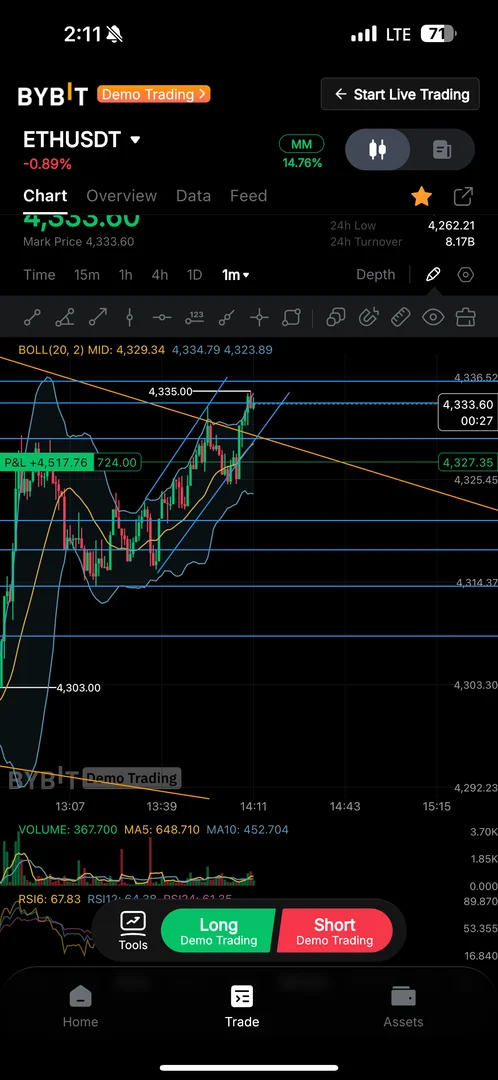
Task: Open the Depth chart view
Action: point(375,275)
